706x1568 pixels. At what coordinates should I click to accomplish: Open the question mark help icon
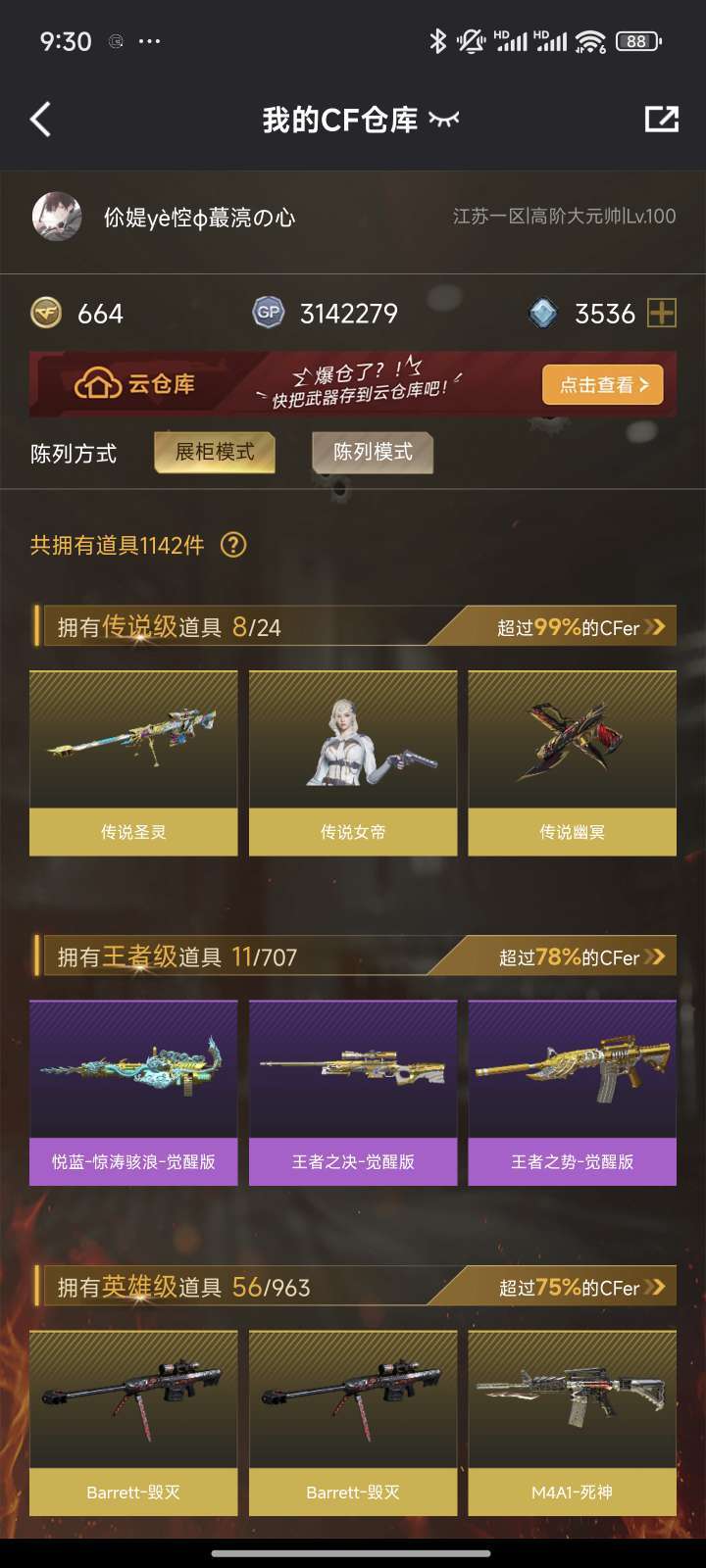click(x=233, y=545)
